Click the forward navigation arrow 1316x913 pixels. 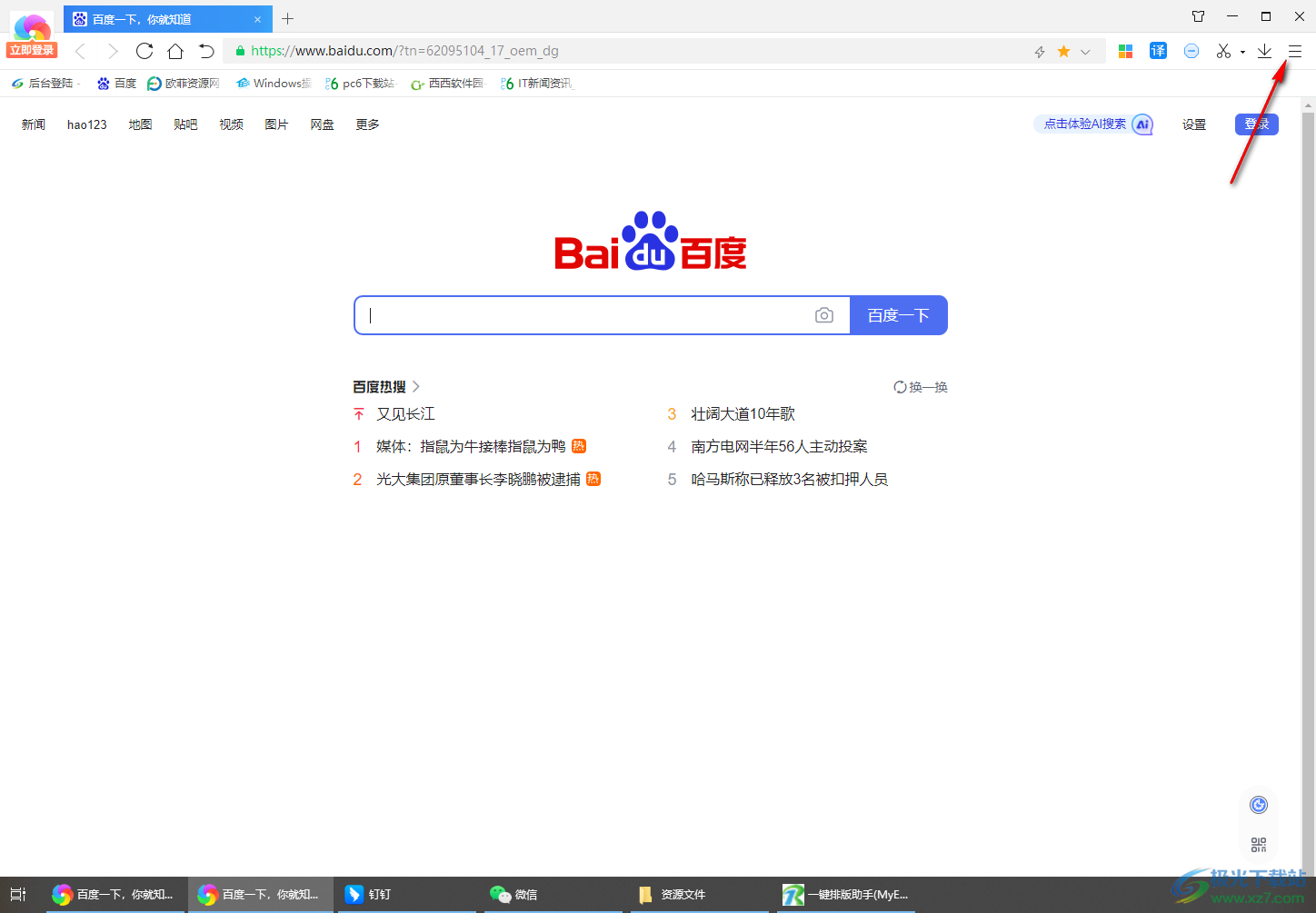113,51
